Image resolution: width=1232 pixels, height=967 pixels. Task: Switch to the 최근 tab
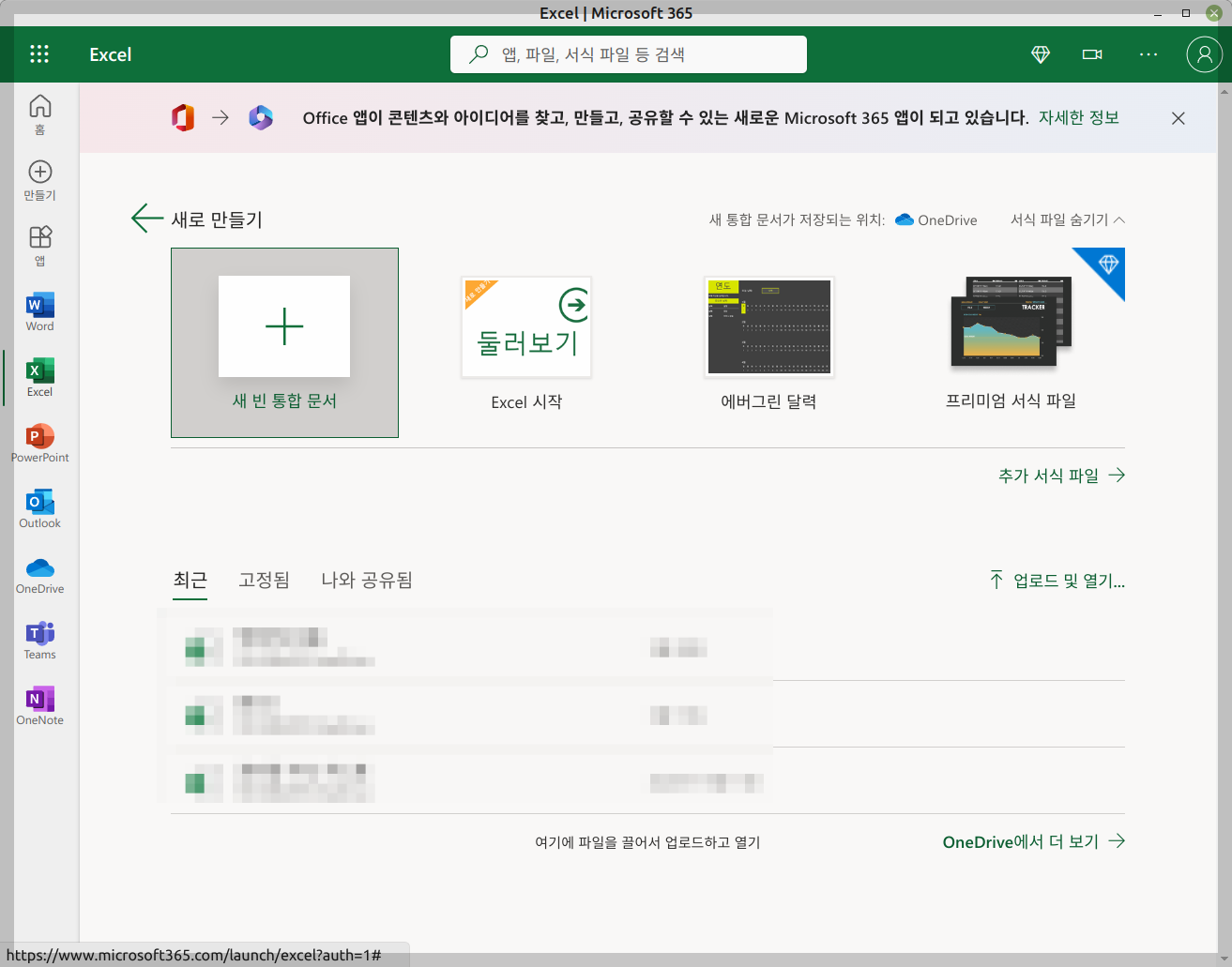click(190, 580)
